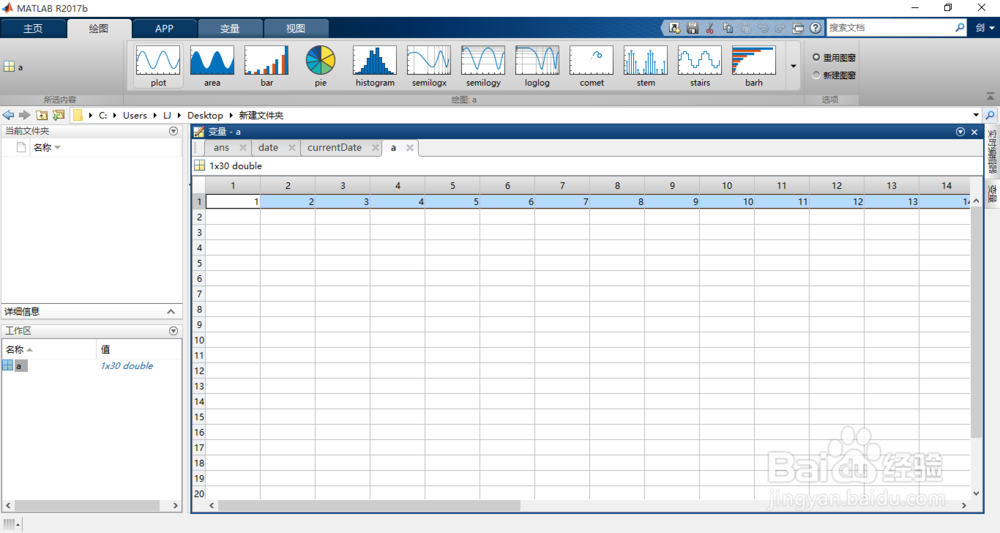Close the ans variable tab
The image size is (1000, 533).
(242, 147)
